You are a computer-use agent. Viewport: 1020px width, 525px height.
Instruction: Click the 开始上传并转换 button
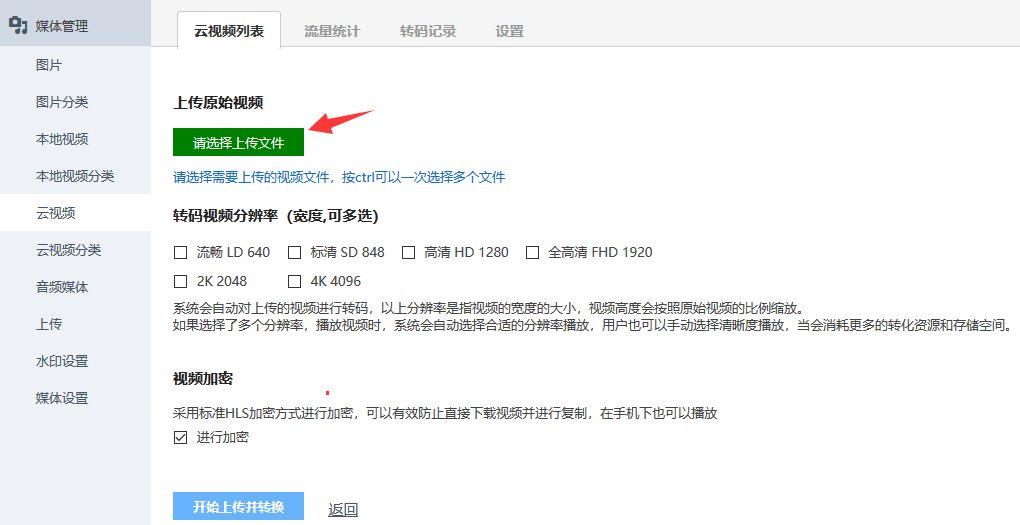coord(239,506)
